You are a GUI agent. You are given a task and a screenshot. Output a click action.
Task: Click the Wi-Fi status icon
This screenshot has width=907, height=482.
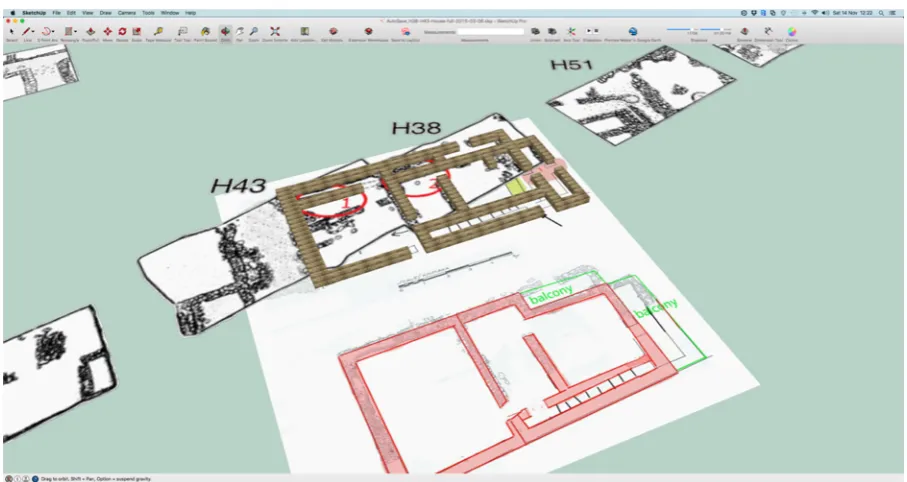[815, 13]
